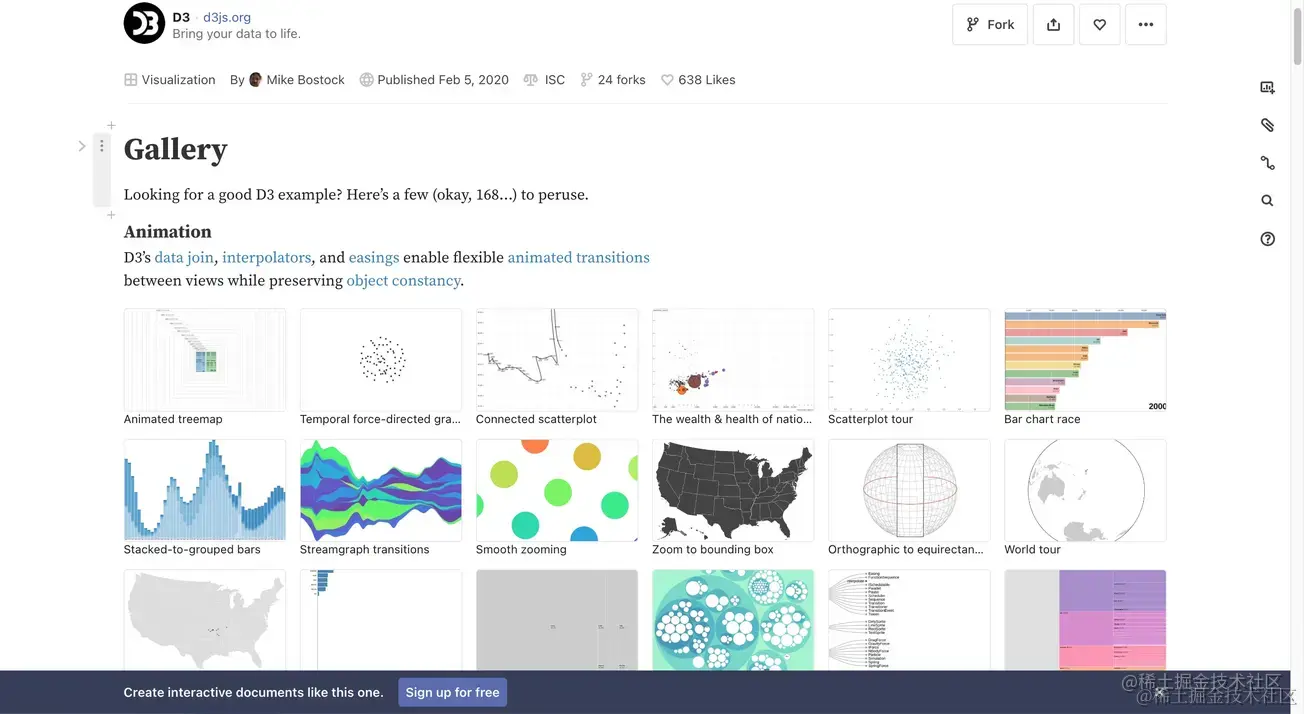1304x714 pixels.
Task: Click the paperclip attachments icon
Action: coord(1267,124)
